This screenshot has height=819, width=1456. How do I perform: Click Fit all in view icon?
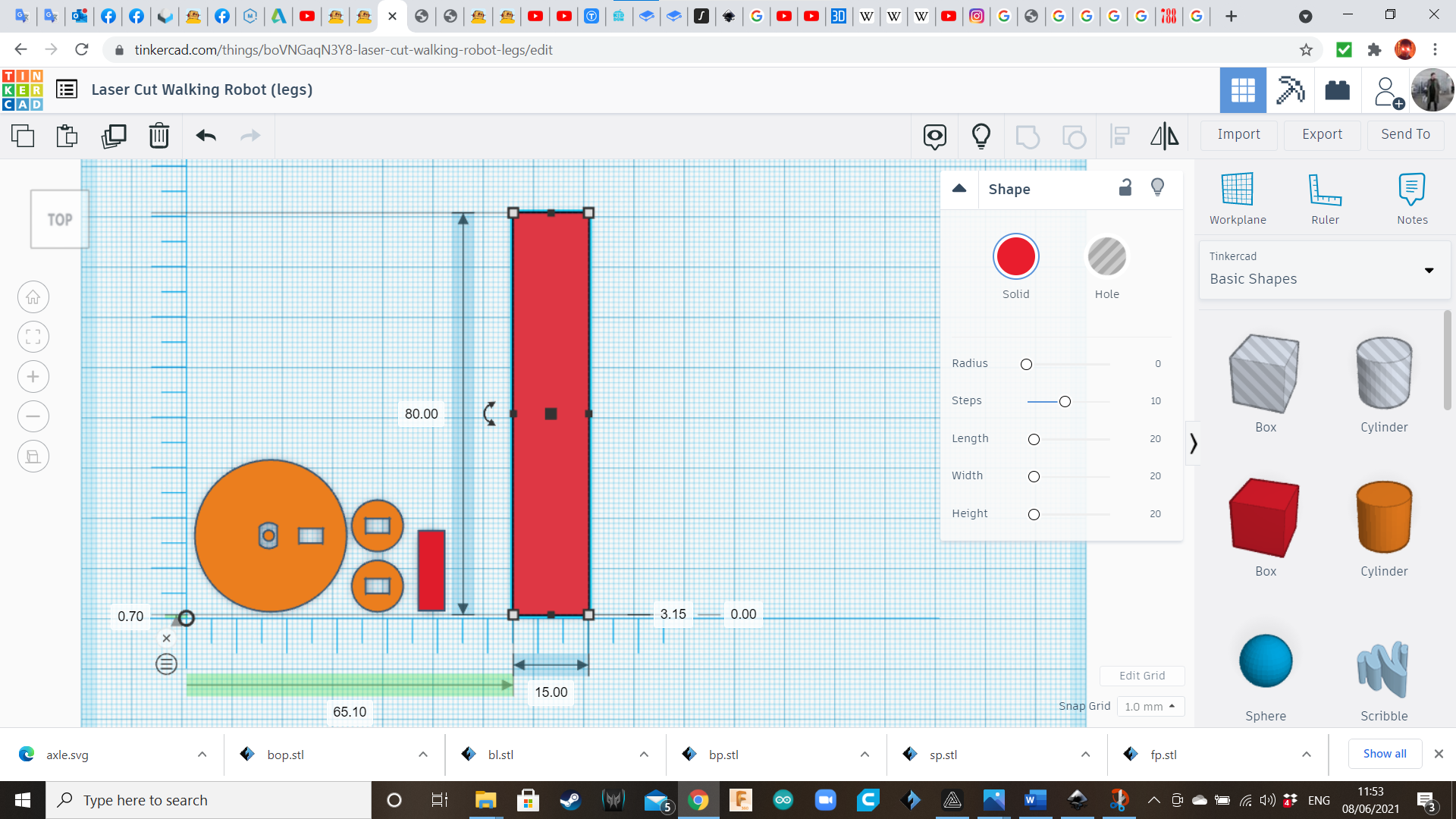coord(33,337)
